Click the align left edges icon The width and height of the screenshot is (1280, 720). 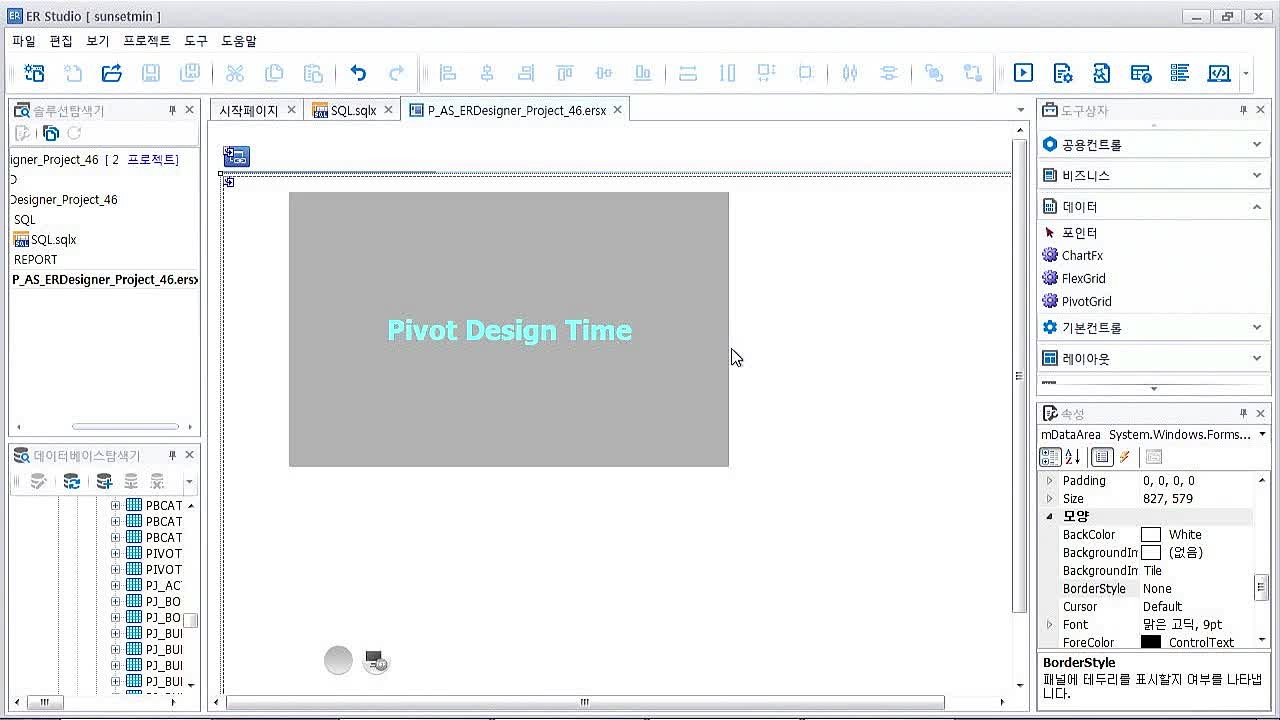pos(447,73)
